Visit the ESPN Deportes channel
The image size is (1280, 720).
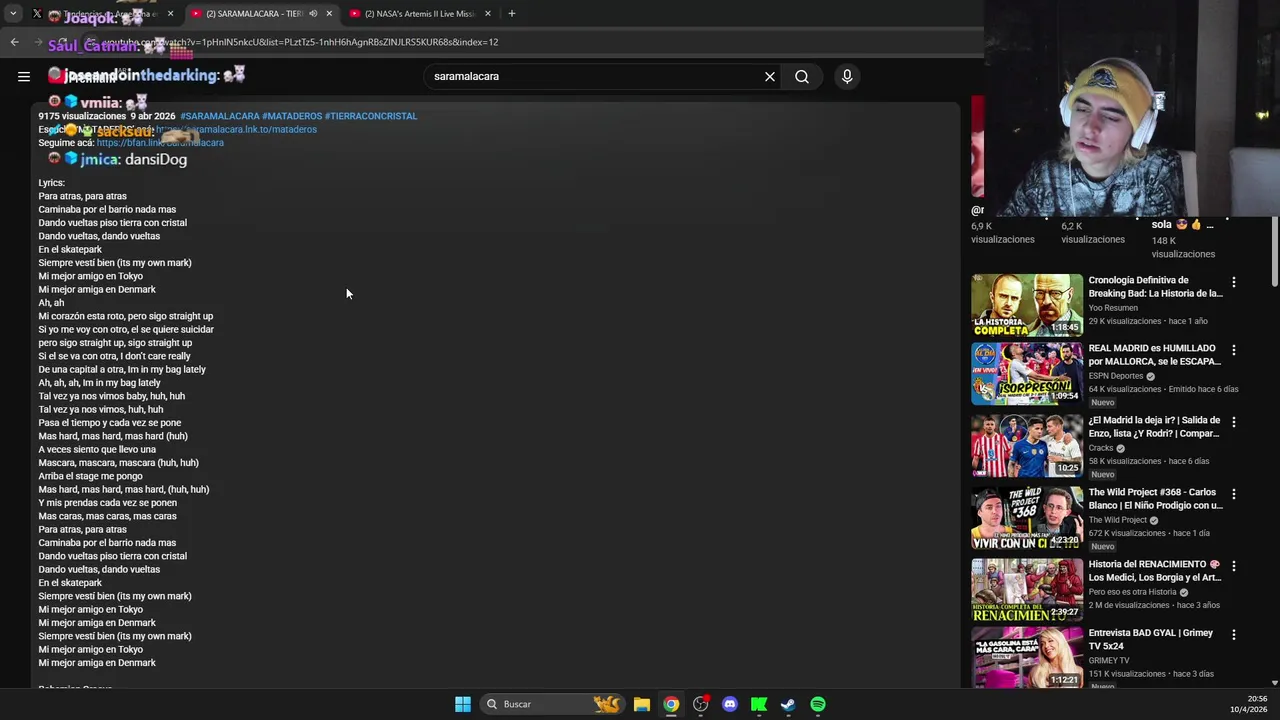pyautogui.click(x=1116, y=376)
